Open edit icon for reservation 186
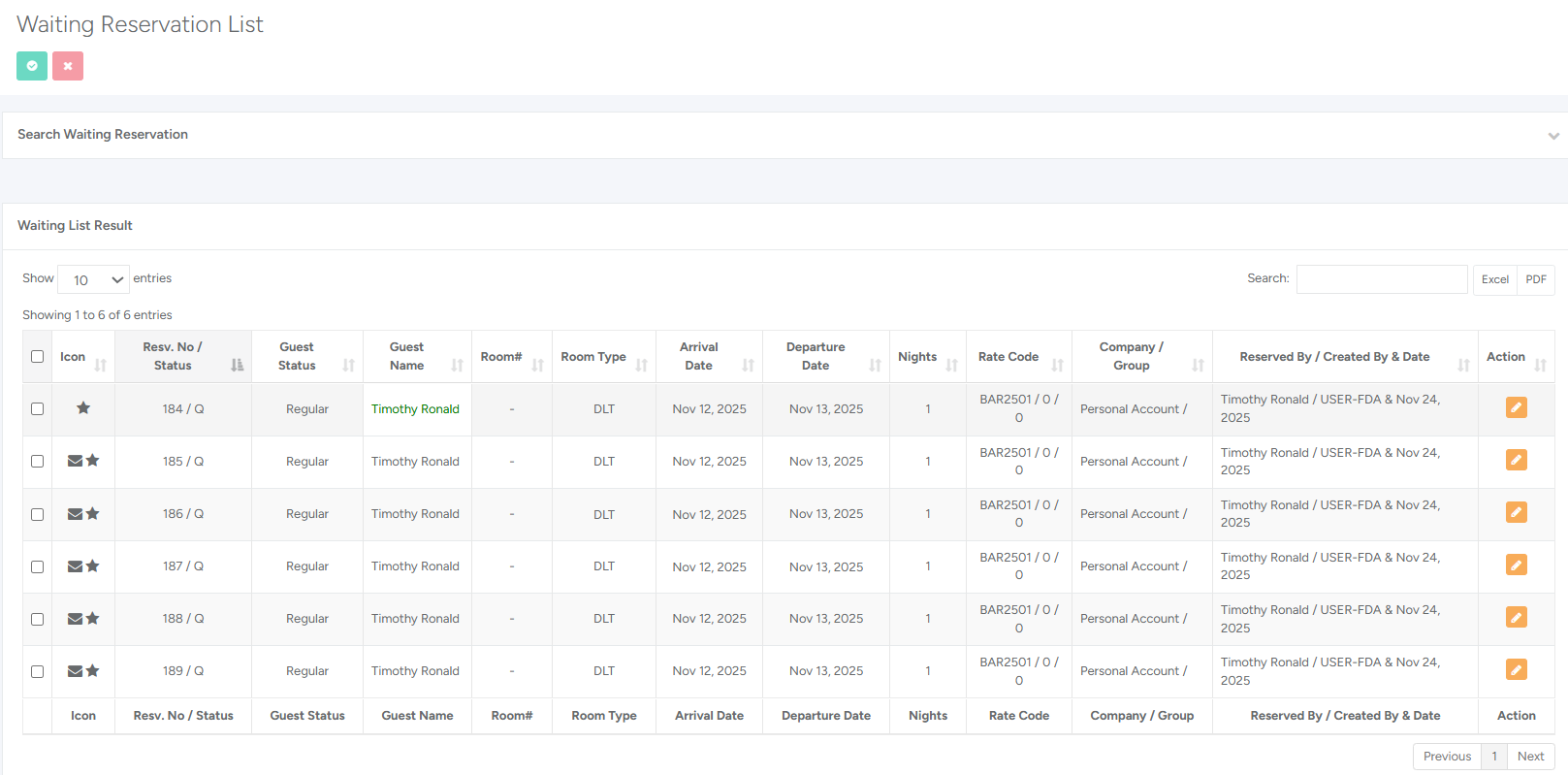 [x=1516, y=512]
